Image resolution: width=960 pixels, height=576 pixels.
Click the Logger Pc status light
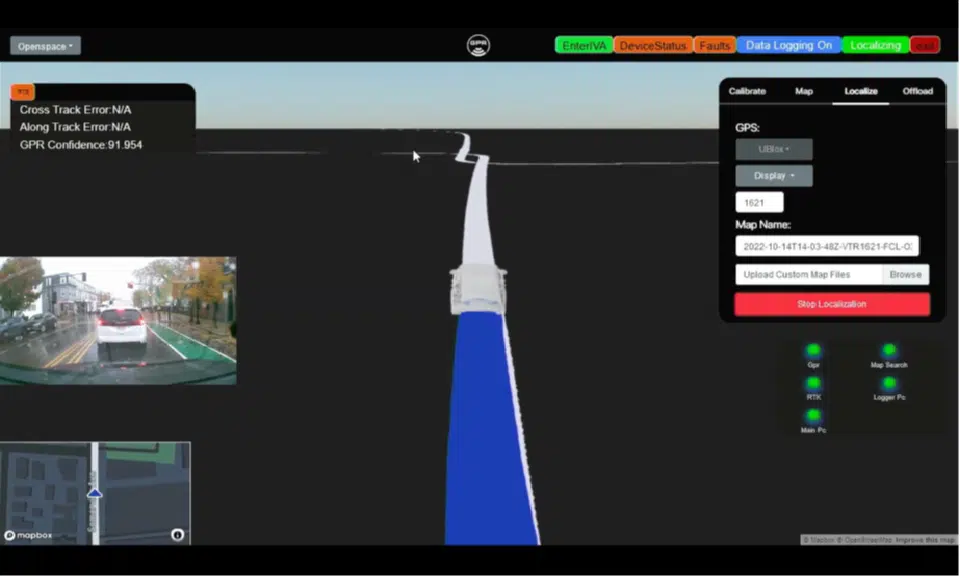(x=888, y=383)
